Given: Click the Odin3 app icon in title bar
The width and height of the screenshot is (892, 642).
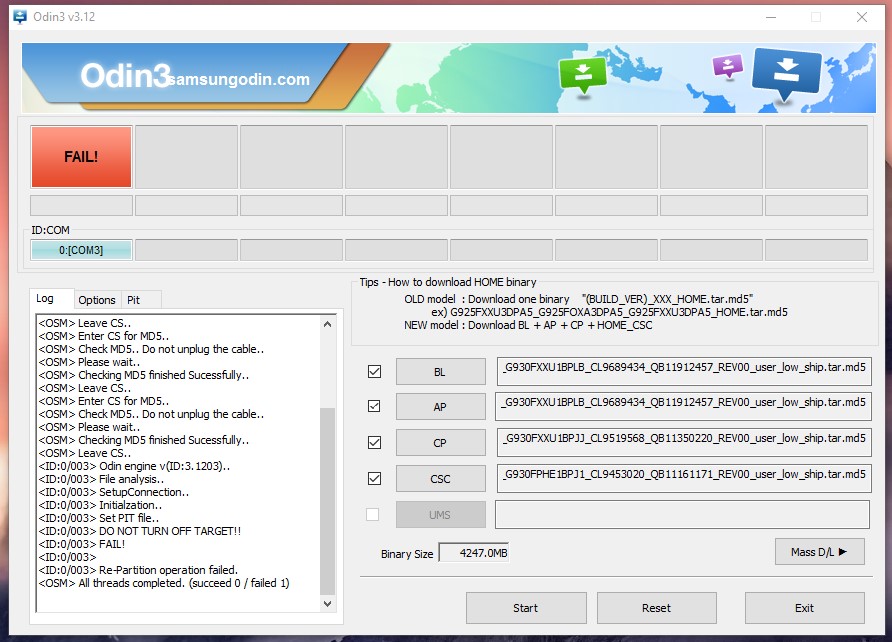Looking at the screenshot, I should click(x=20, y=17).
